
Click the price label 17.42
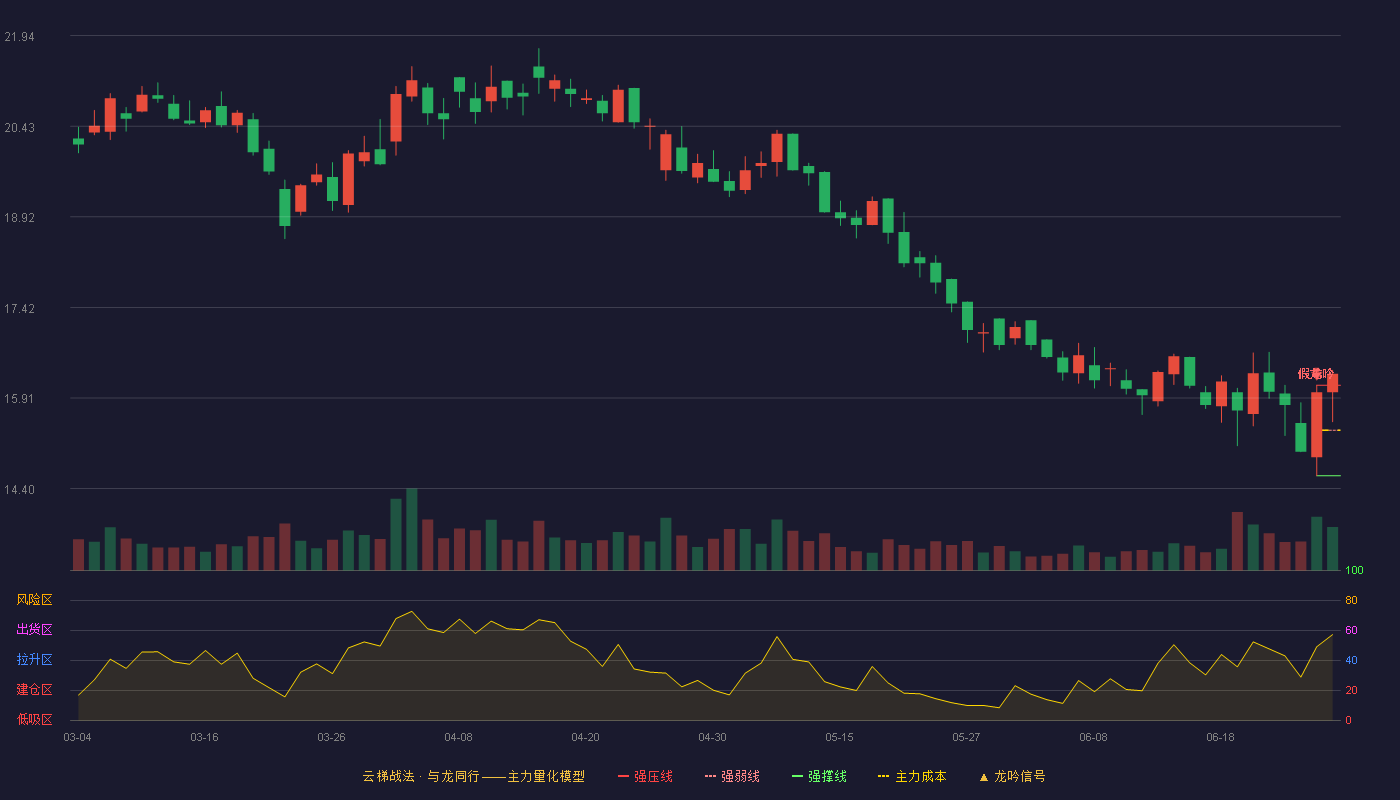pyautogui.click(x=19, y=309)
